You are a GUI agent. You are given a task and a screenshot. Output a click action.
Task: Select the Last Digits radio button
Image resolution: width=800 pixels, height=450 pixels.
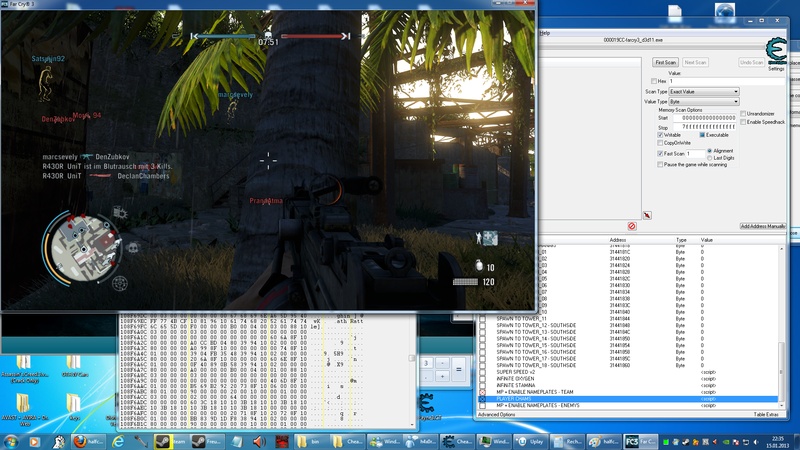[x=709, y=158]
